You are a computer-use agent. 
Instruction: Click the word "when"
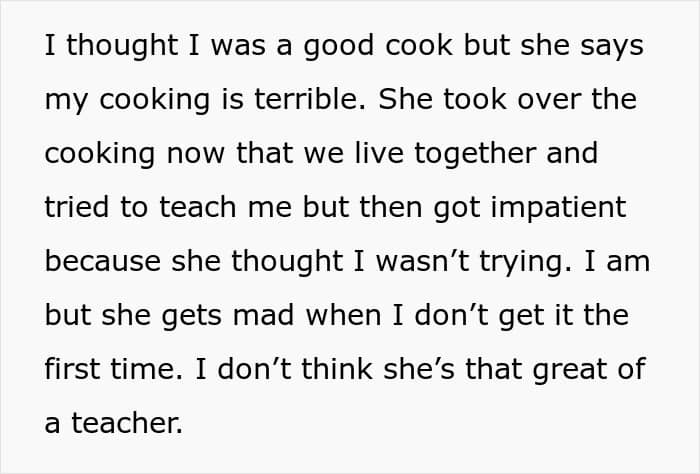pos(343,315)
